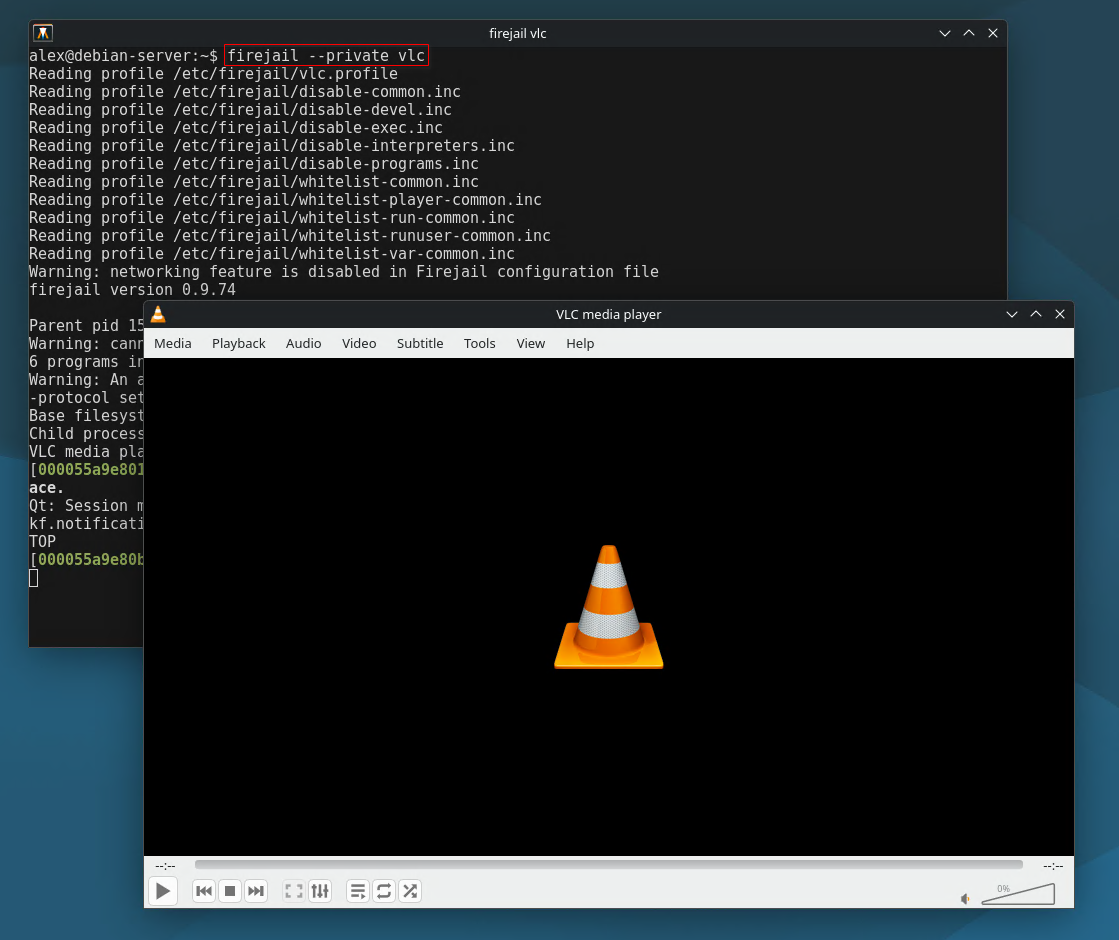Click the terminal app icon in title bar
The image size is (1119, 940).
pos(43,33)
